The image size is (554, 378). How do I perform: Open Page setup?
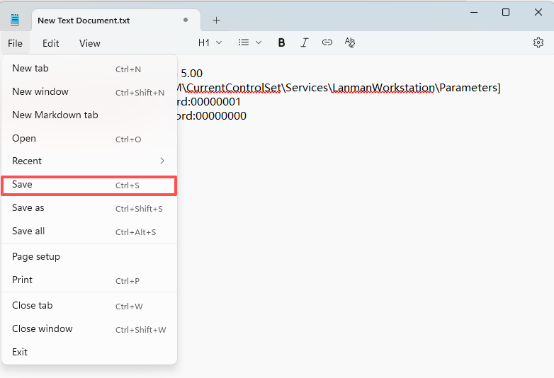tap(89, 257)
